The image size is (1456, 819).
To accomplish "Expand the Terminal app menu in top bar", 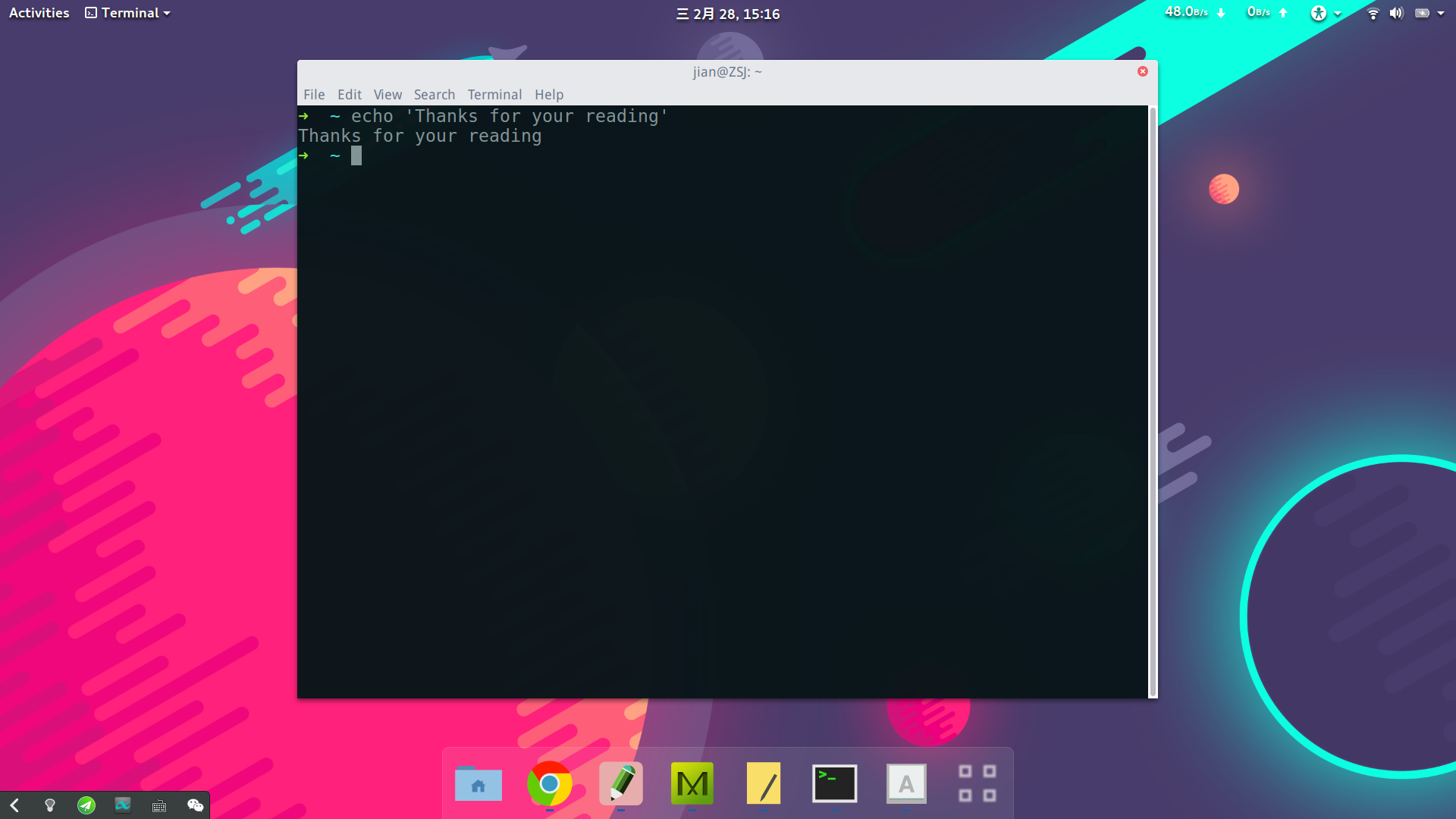I will [127, 13].
